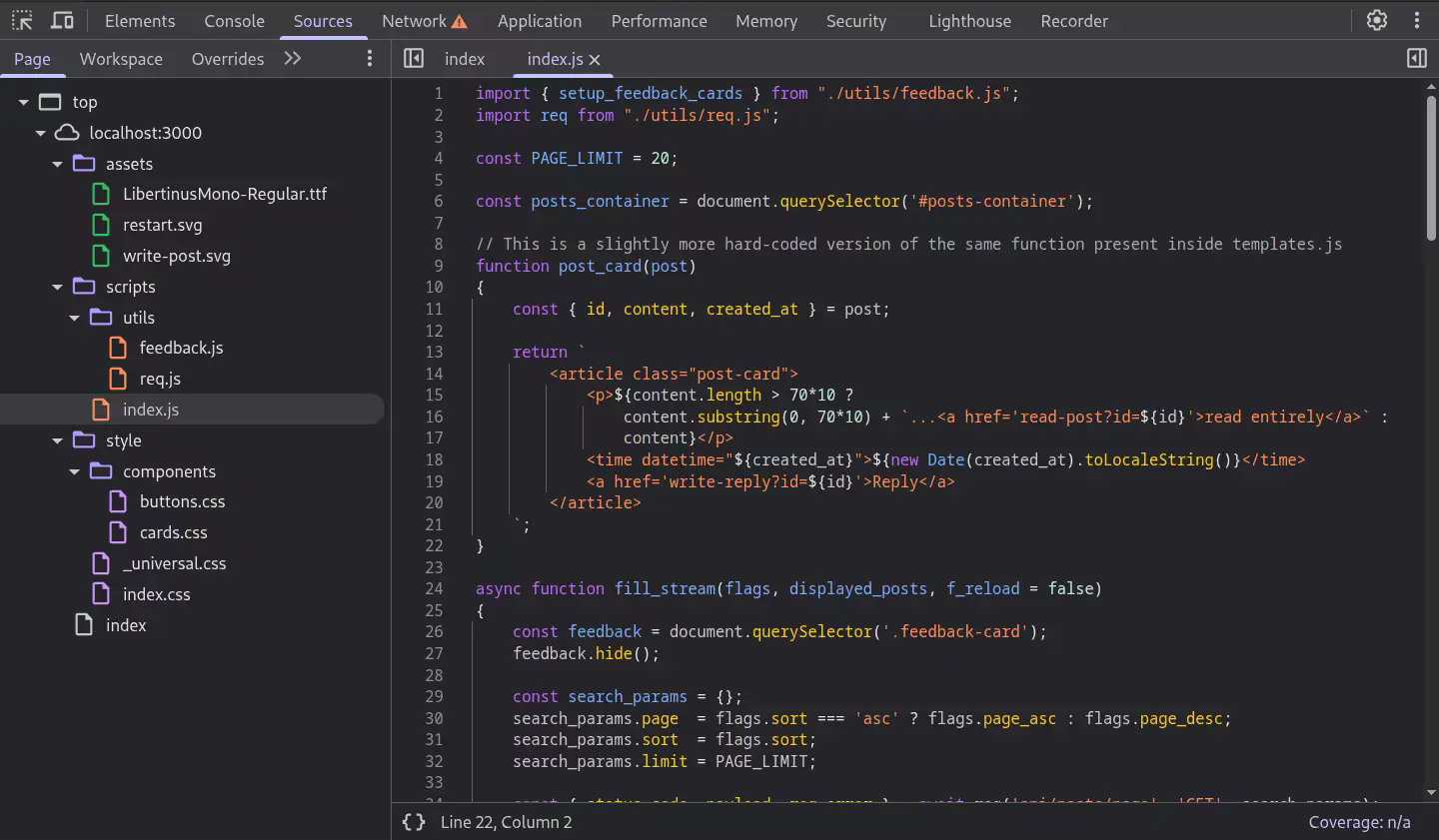This screenshot has height=840, width=1439.
Task: Collapse the assets folder
Action: (x=58, y=164)
